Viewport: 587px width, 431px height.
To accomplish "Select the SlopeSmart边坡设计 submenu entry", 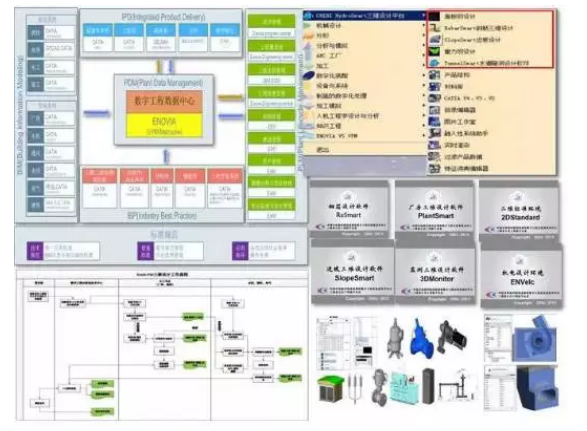I will click(472, 40).
